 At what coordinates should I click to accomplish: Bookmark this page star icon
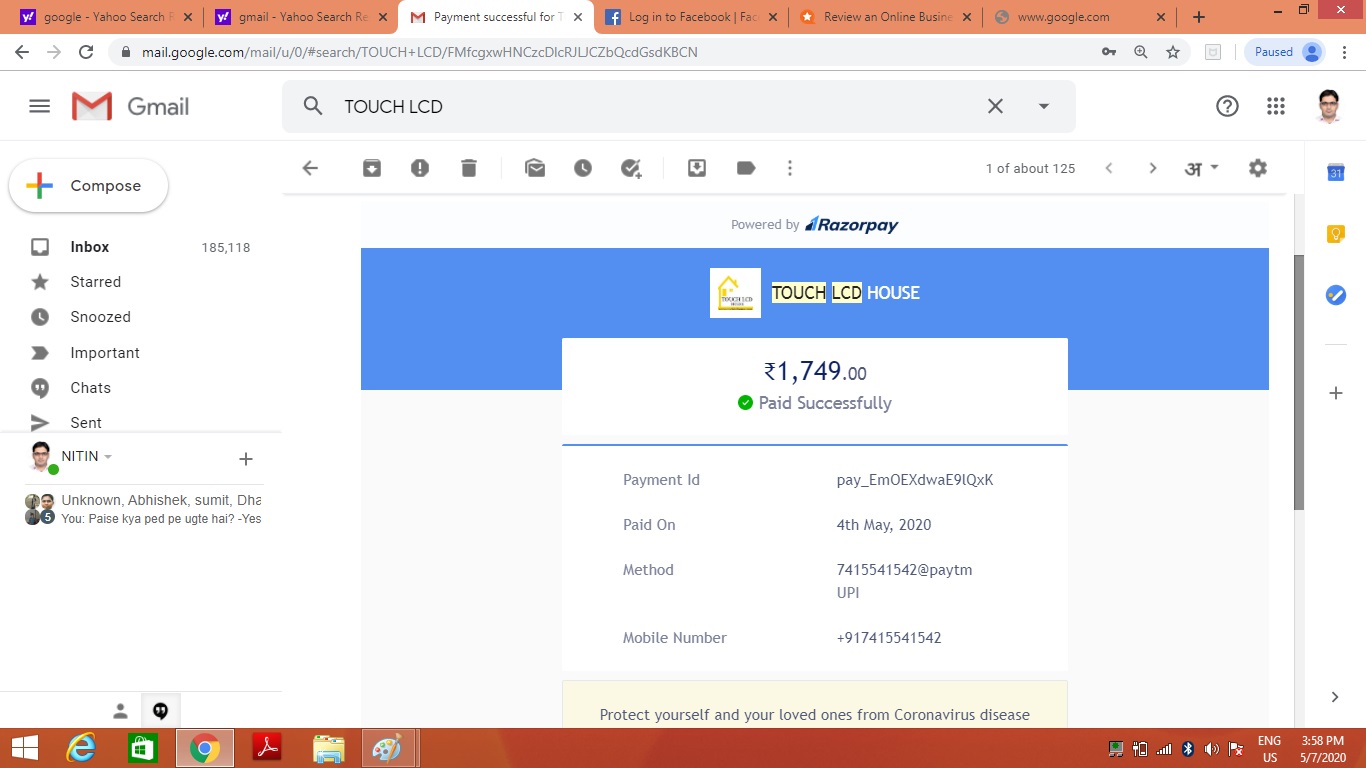tap(1173, 52)
